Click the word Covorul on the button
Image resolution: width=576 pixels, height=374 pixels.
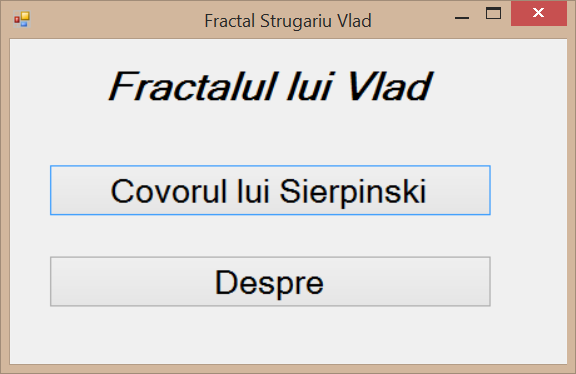pyautogui.click(x=169, y=191)
